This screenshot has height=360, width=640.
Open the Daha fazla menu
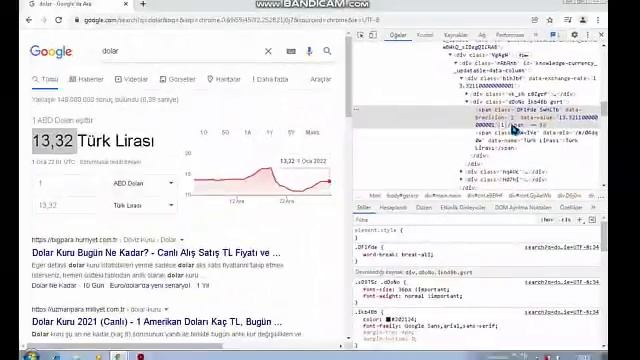pos(270,79)
